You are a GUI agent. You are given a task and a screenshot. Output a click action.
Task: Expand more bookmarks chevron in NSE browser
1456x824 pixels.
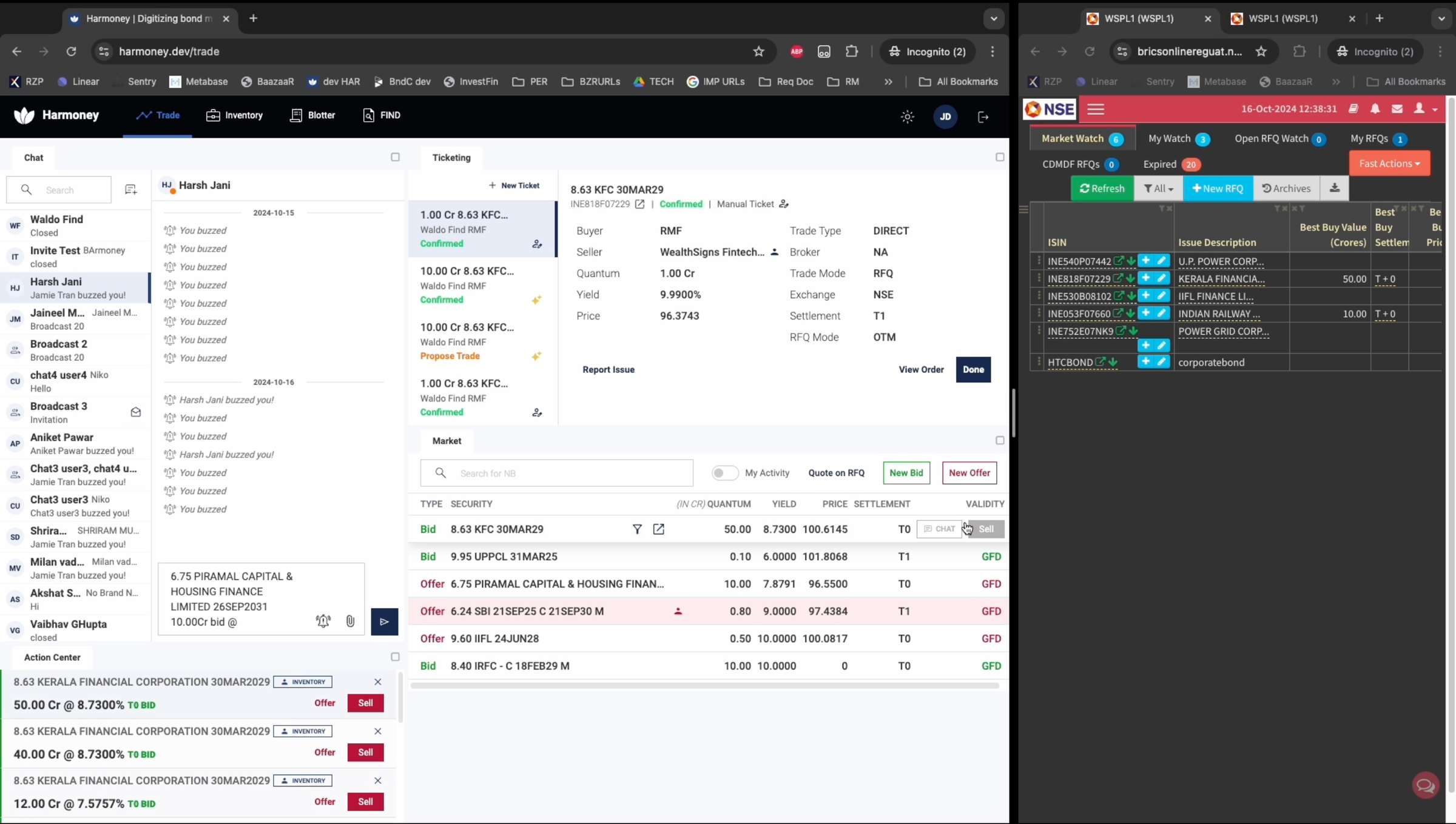(1336, 81)
